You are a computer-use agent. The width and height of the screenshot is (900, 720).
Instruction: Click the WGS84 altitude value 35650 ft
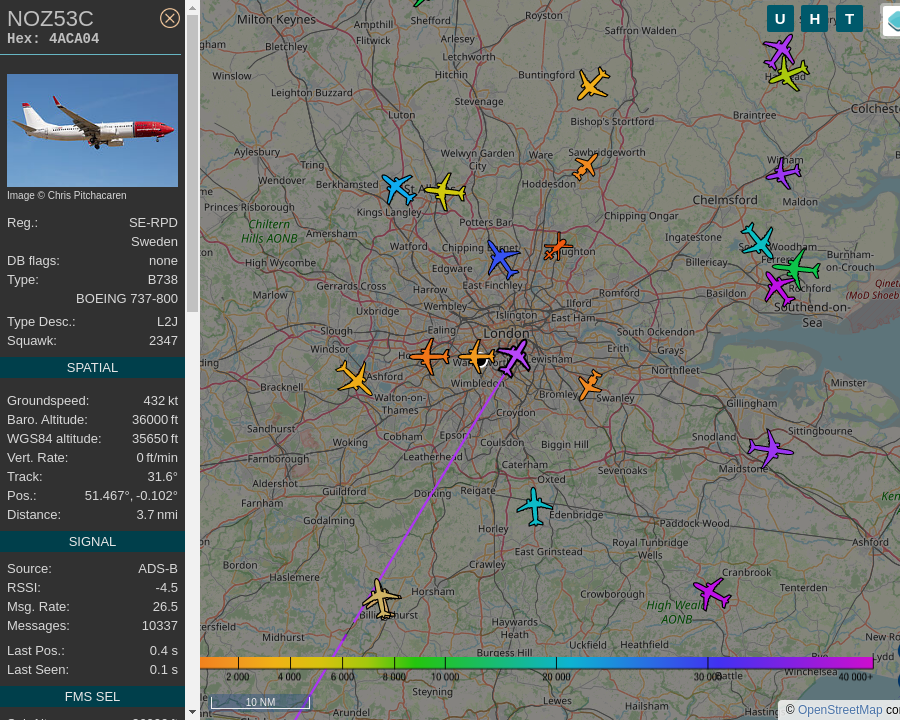(x=155, y=439)
